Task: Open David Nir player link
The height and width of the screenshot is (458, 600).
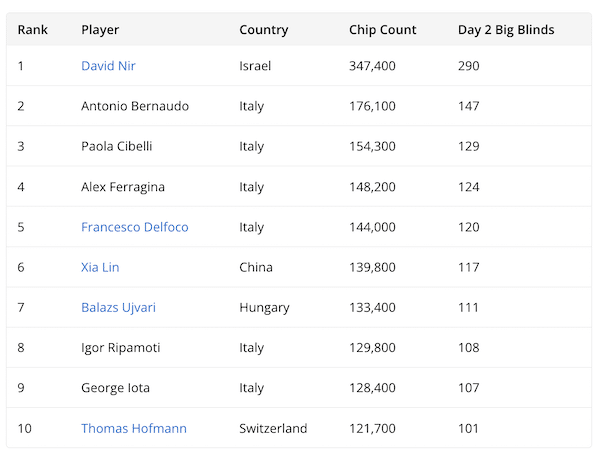Action: (108, 66)
